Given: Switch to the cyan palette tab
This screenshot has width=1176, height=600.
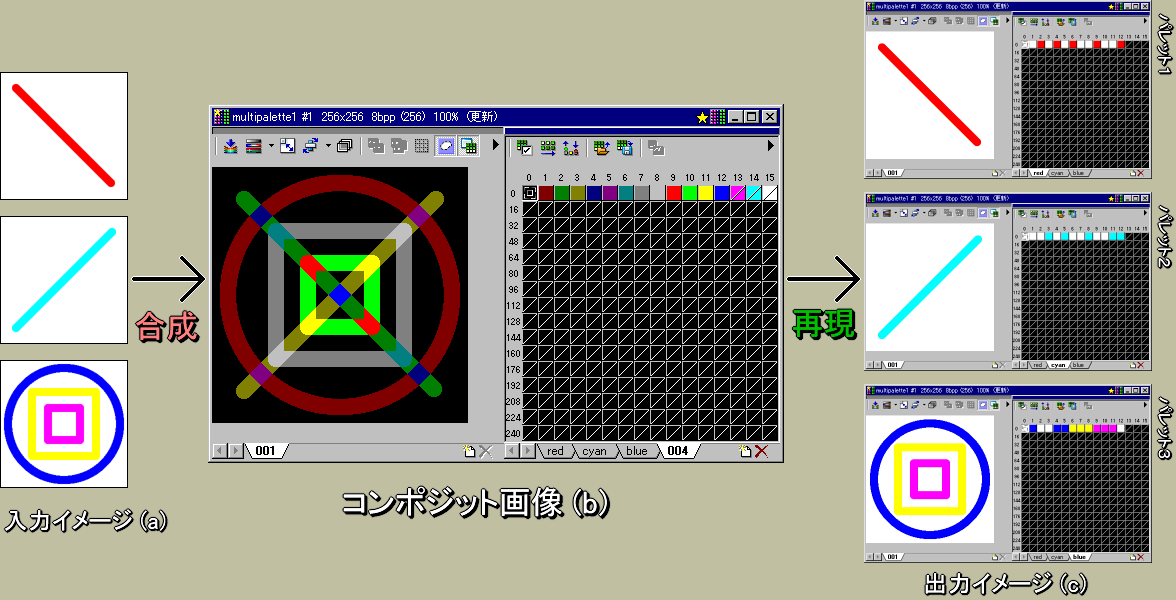Looking at the screenshot, I should point(595,451).
